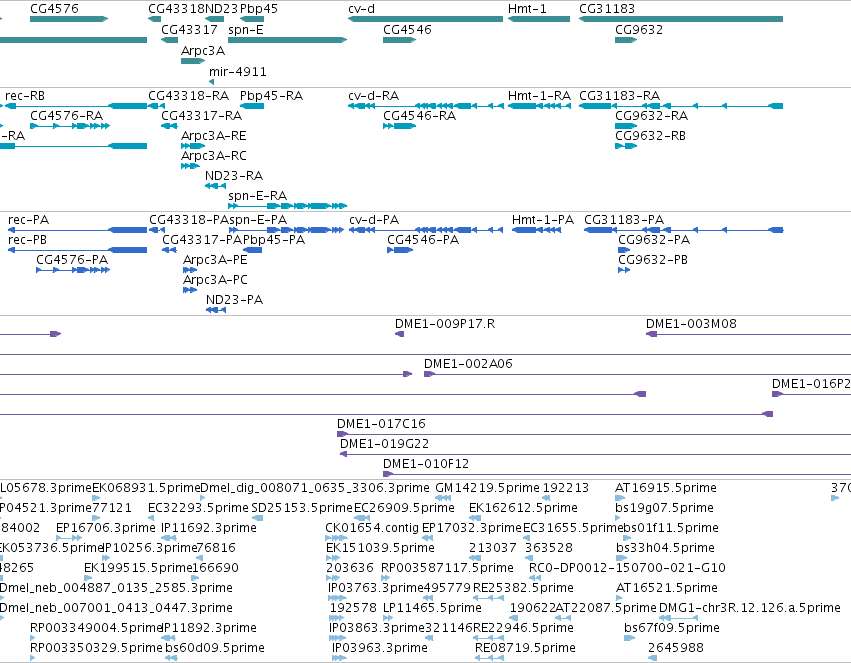The height and width of the screenshot is (663, 851).
Task: Select the IP11692.3prime EST glyph
Action: click(169, 538)
